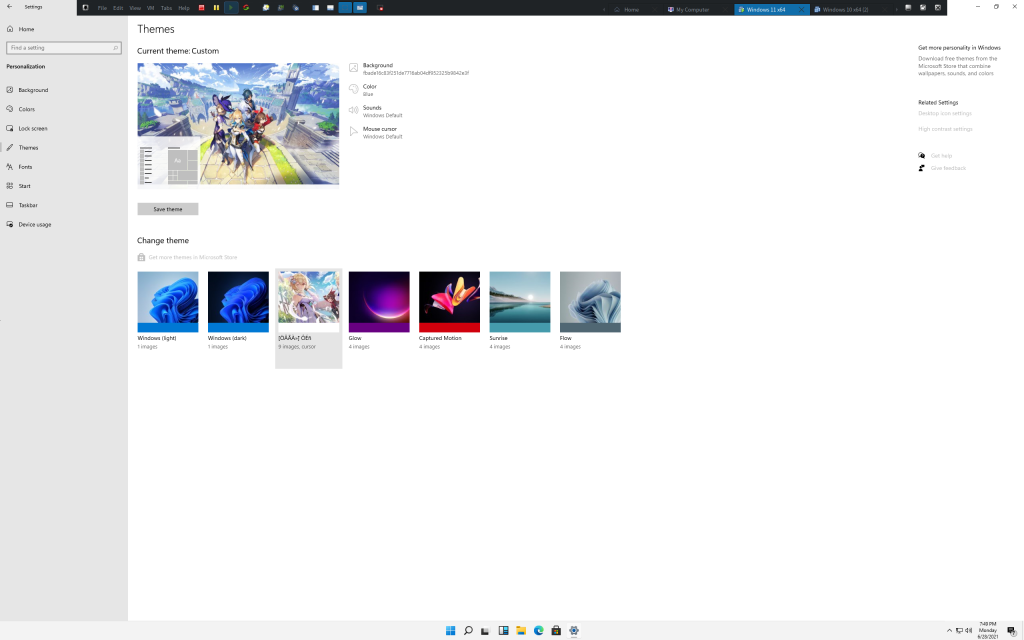The height and width of the screenshot is (640, 1024).
Task: Click the network tray icon
Action: click(959, 630)
